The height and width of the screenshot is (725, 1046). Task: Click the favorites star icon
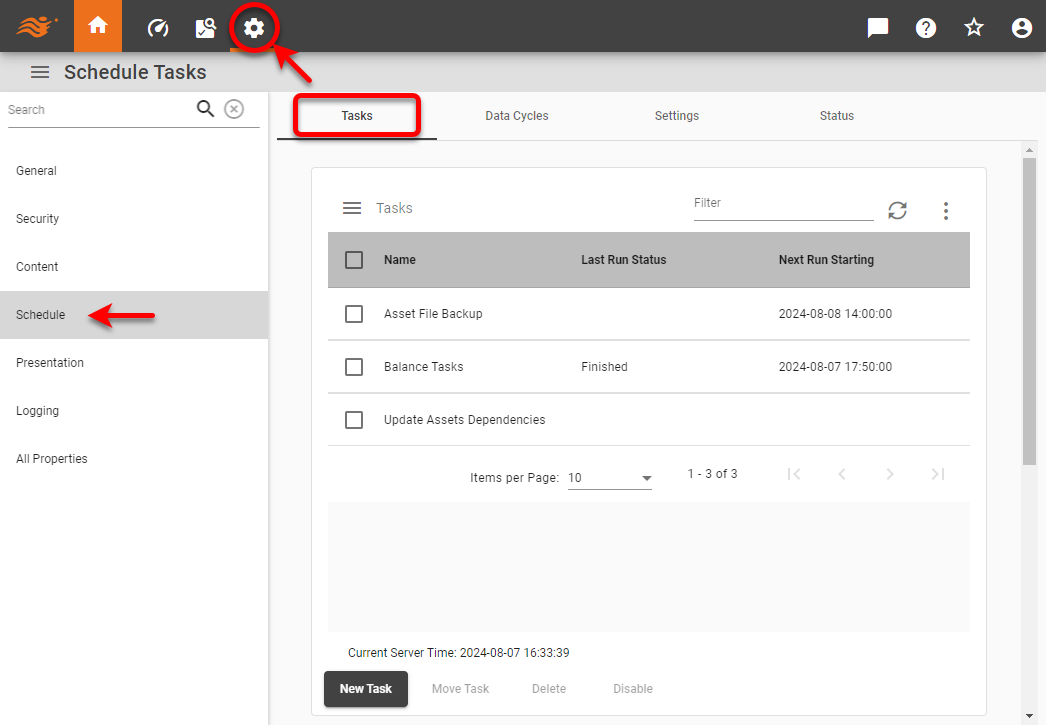973,27
